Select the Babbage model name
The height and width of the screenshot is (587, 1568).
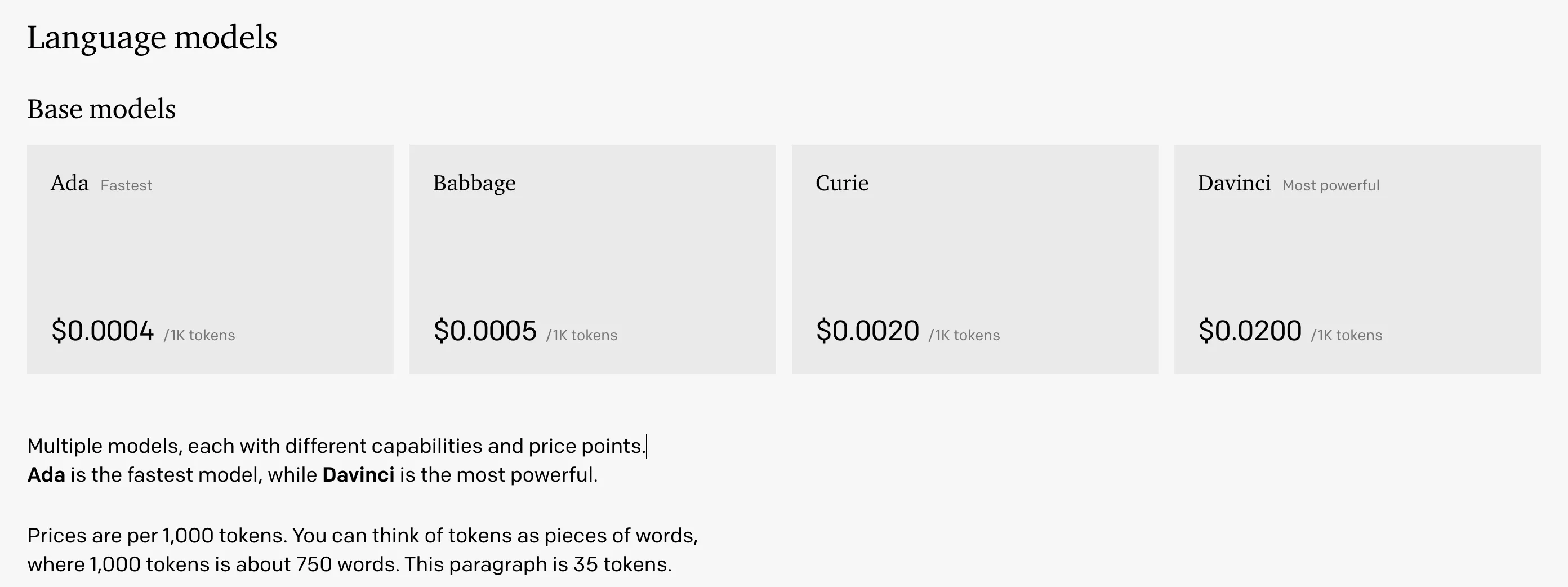pyautogui.click(x=474, y=183)
